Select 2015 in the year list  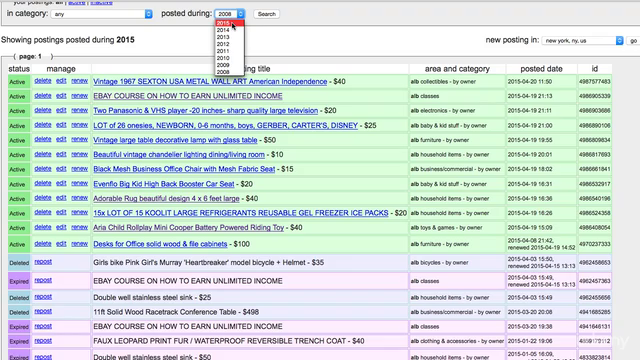pos(230,23)
